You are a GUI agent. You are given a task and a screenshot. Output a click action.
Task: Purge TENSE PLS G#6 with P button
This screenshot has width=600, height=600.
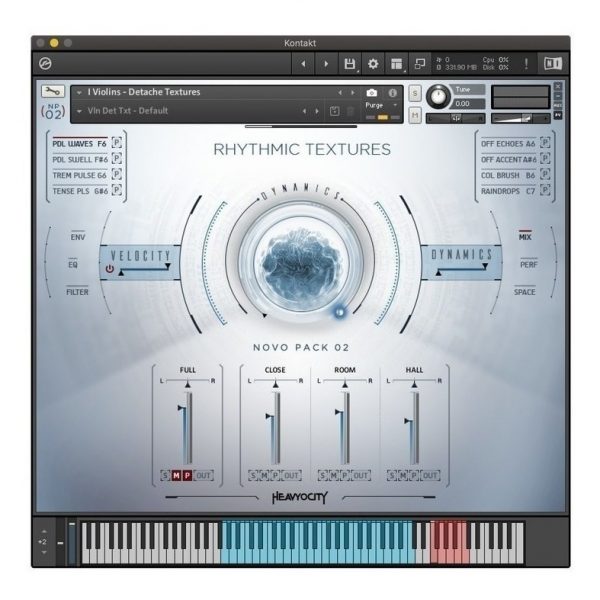point(117,190)
